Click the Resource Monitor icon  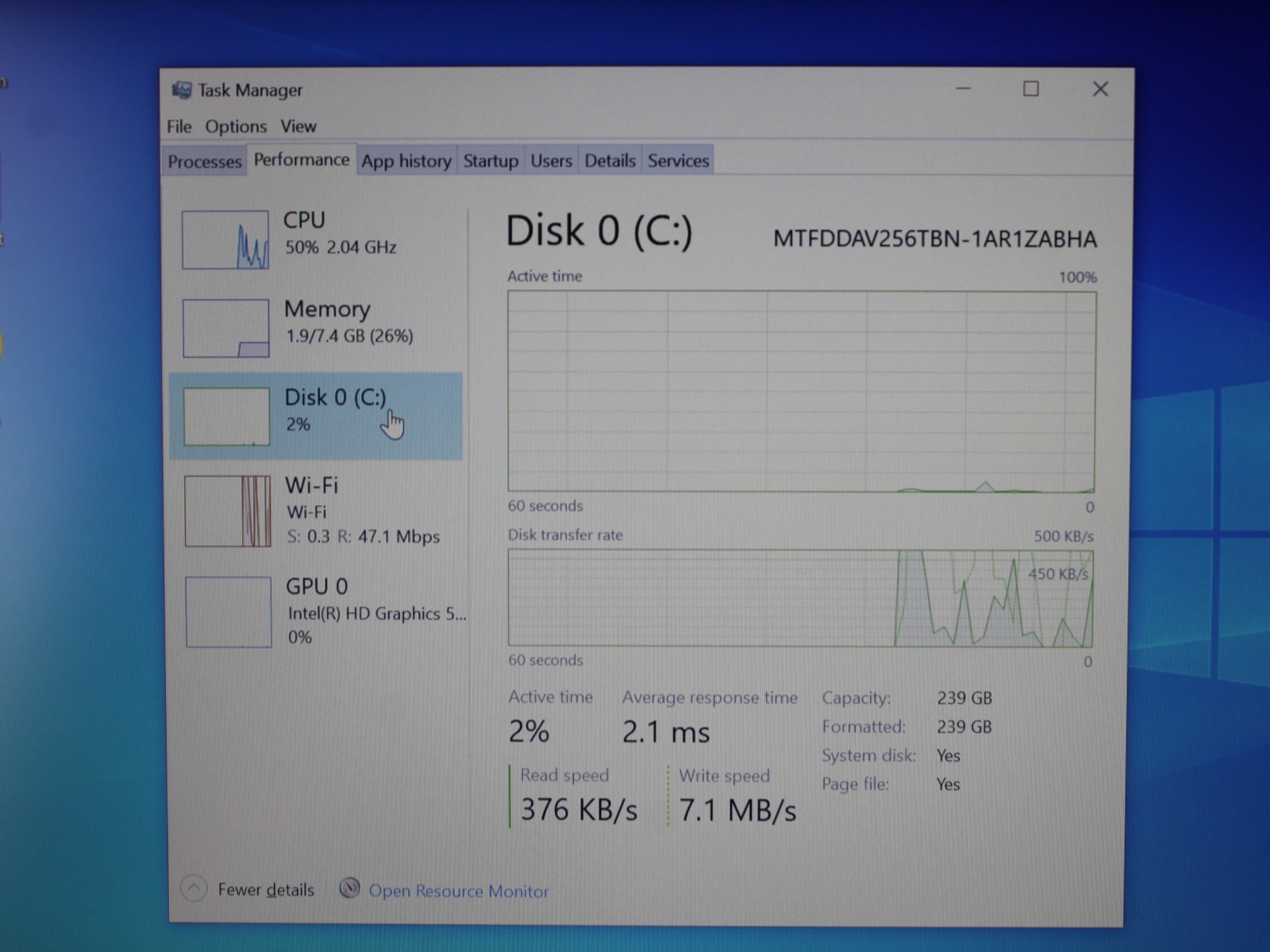[x=349, y=889]
